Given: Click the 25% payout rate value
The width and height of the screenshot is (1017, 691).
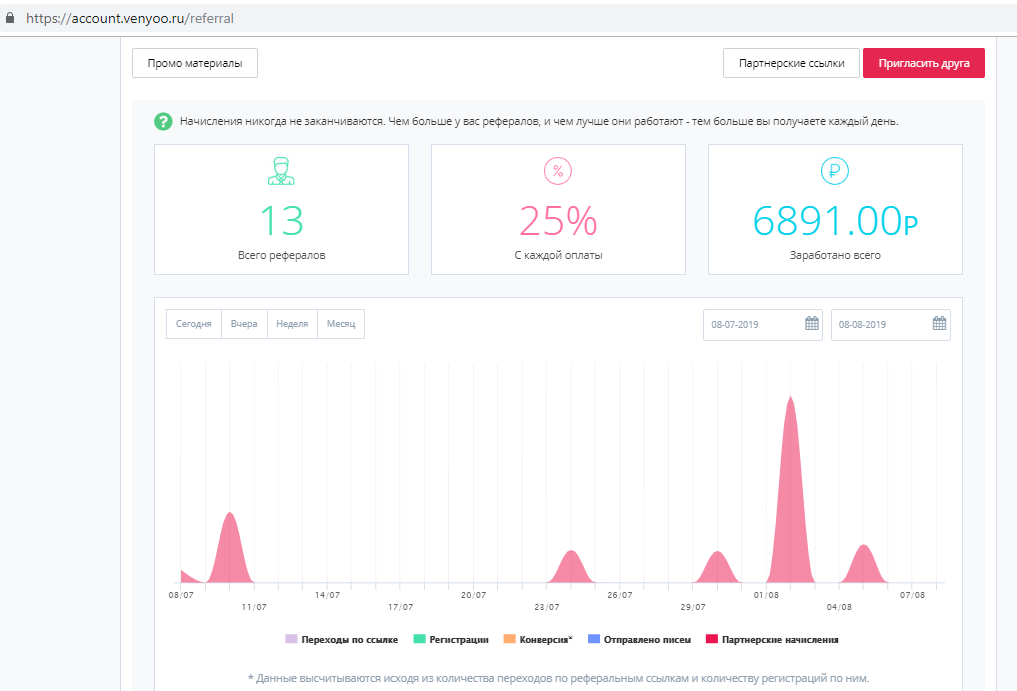Looking at the screenshot, I should tap(558, 221).
